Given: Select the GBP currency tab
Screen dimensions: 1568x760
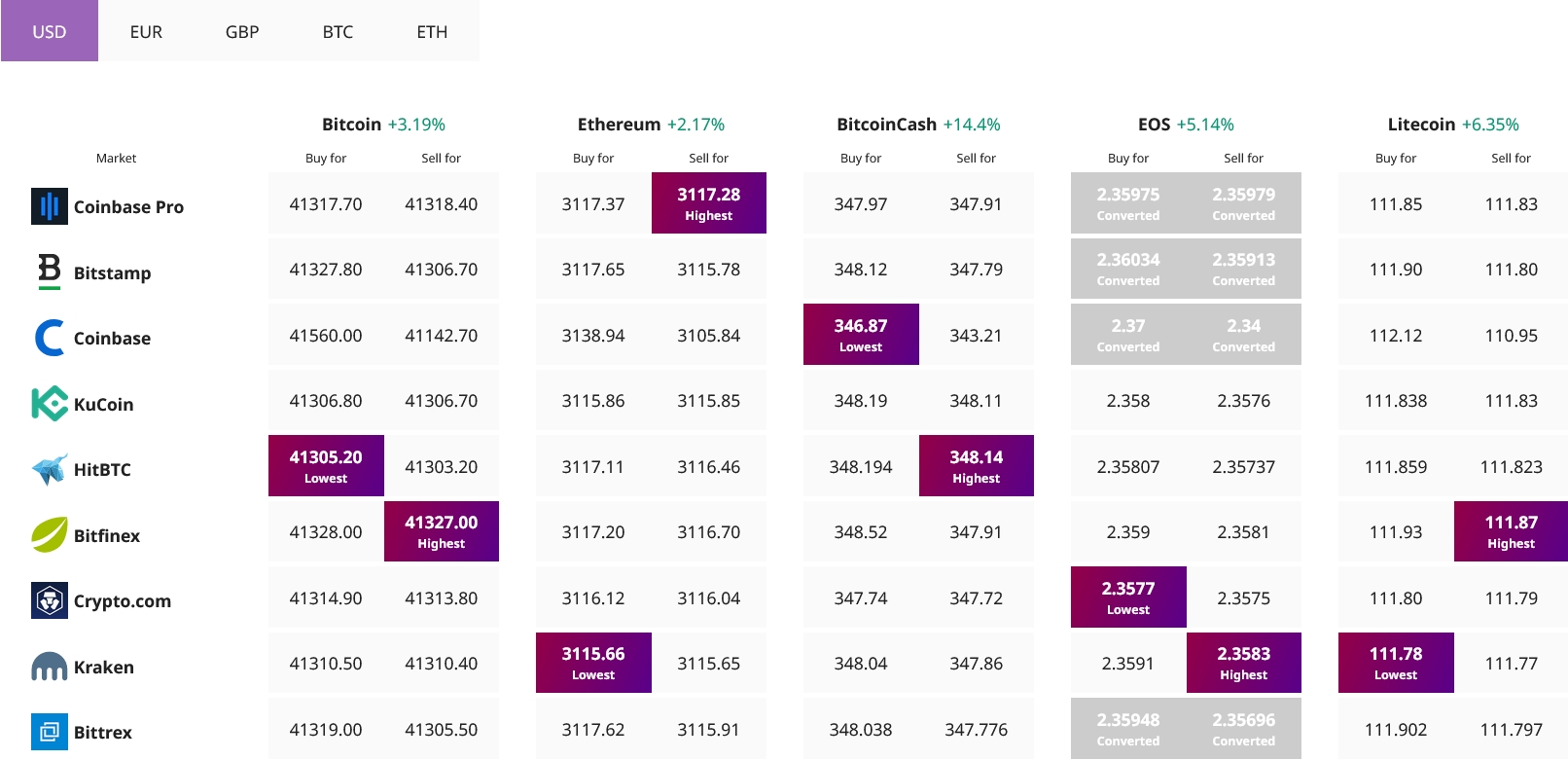Looking at the screenshot, I should (242, 31).
